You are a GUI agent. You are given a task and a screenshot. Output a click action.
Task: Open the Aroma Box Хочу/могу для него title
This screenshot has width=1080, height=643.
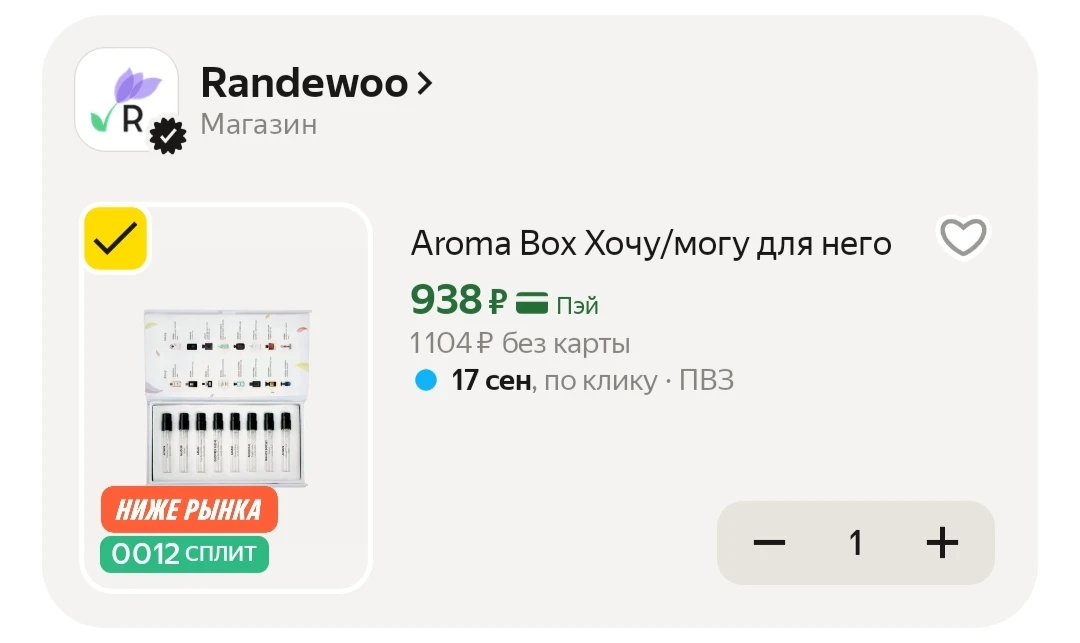pos(651,244)
